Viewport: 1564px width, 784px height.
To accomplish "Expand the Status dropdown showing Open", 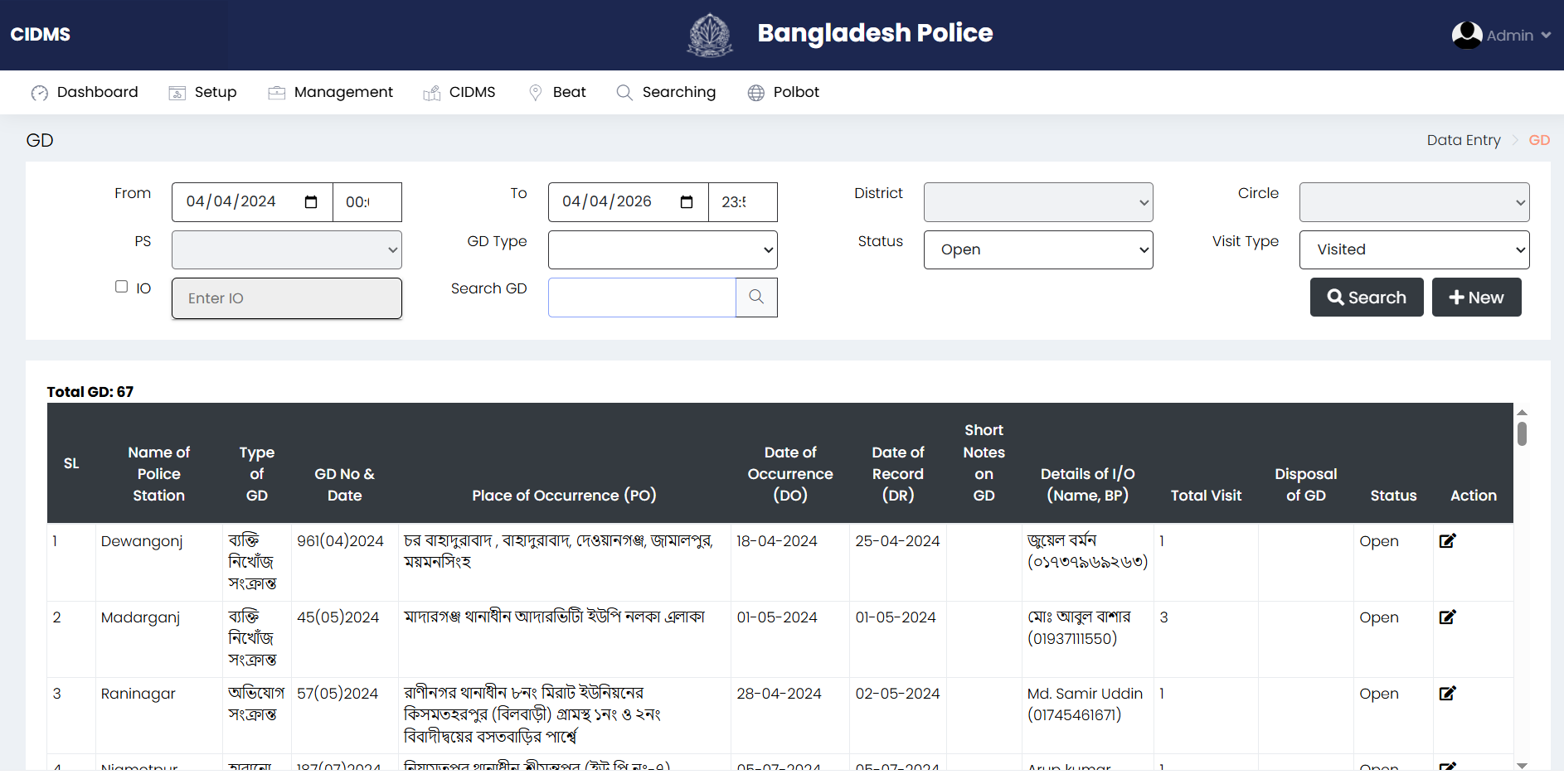I will click(x=1037, y=250).
